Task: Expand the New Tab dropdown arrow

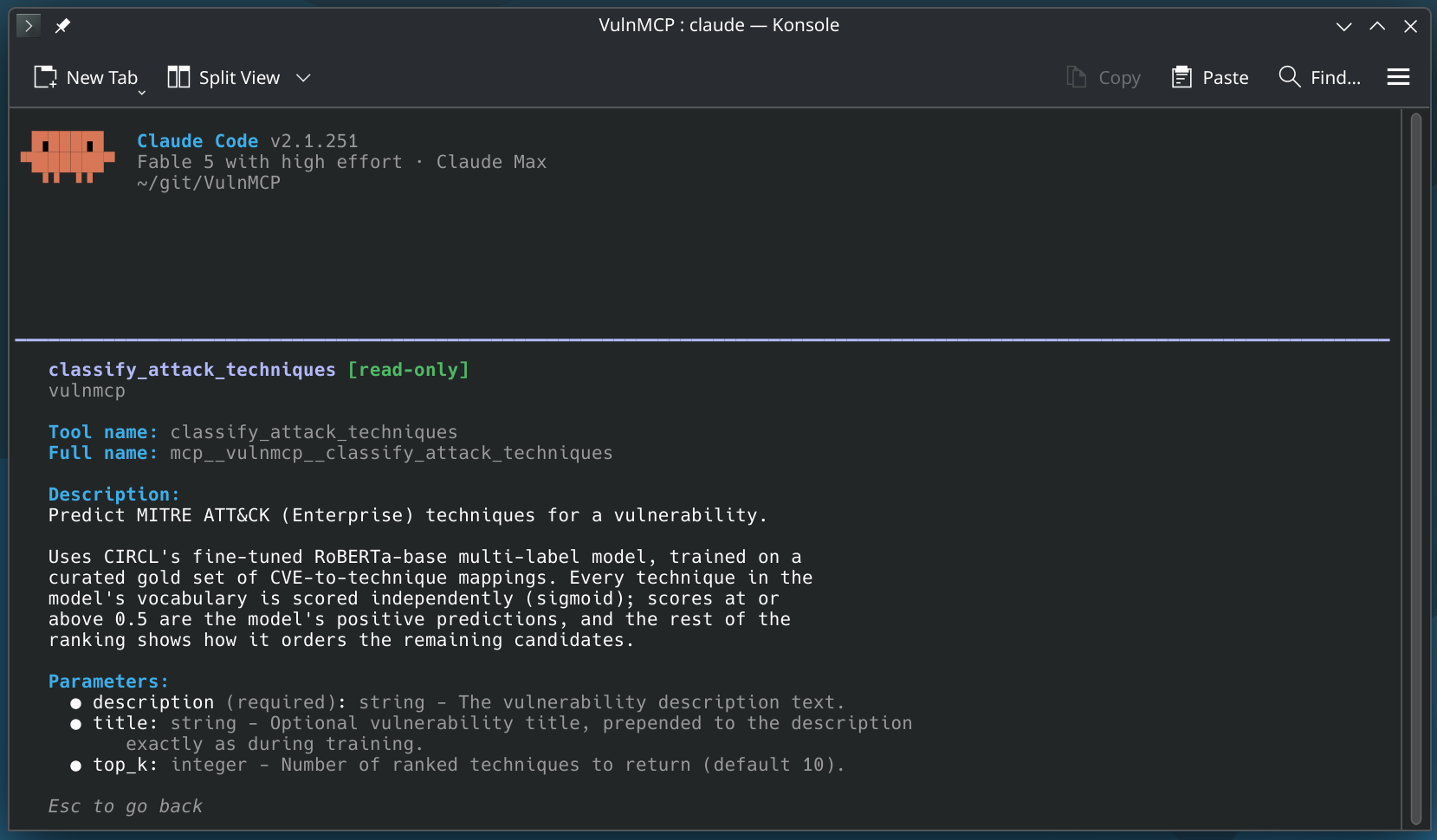Action: click(x=142, y=92)
